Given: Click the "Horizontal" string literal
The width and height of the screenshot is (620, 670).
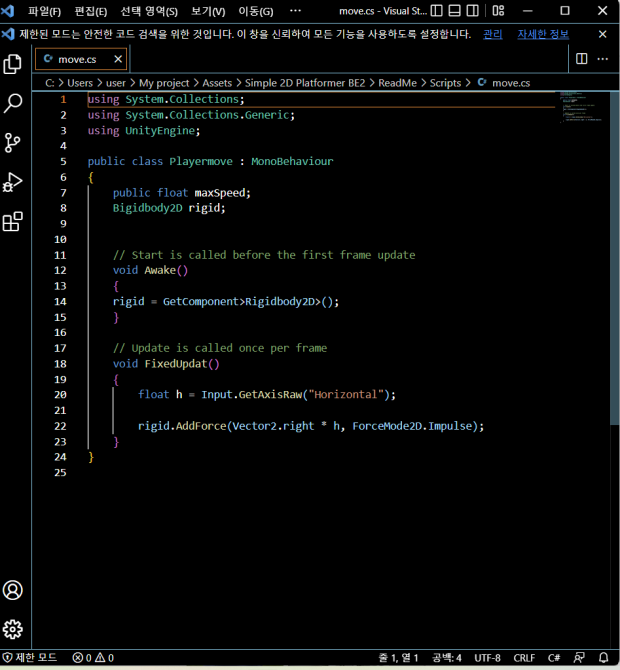Looking at the screenshot, I should point(346,394).
